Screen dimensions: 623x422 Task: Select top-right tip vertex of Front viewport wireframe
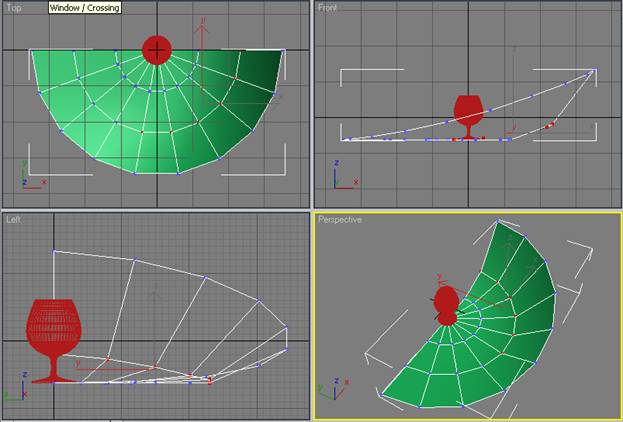[593, 70]
